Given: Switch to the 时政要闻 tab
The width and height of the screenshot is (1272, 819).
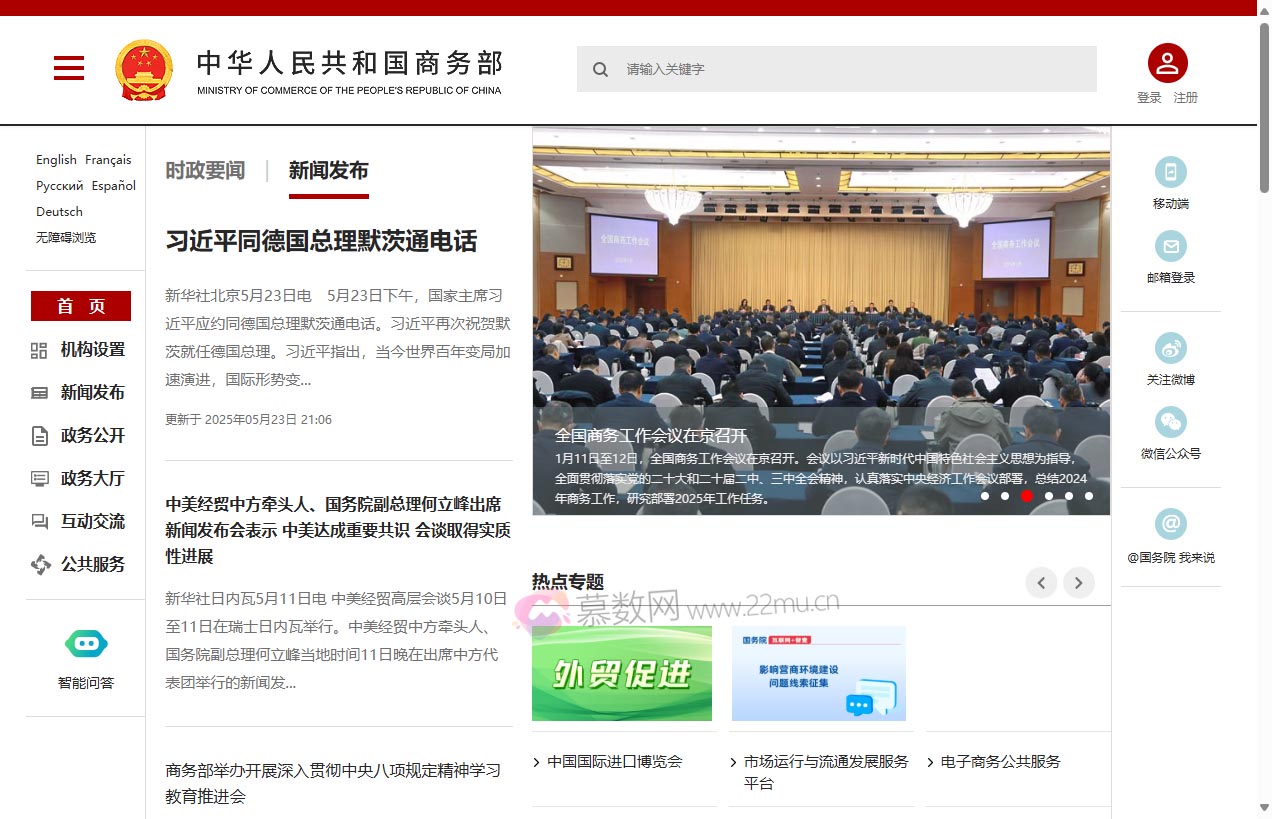Looking at the screenshot, I should coord(205,170).
